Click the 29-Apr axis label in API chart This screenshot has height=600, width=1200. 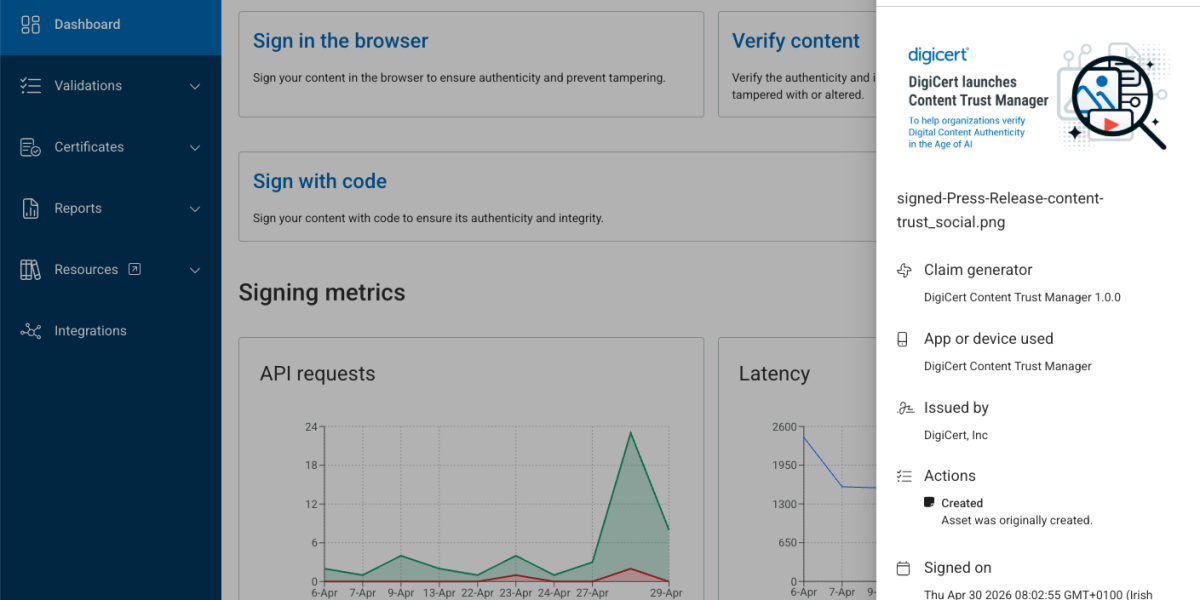(x=668, y=592)
